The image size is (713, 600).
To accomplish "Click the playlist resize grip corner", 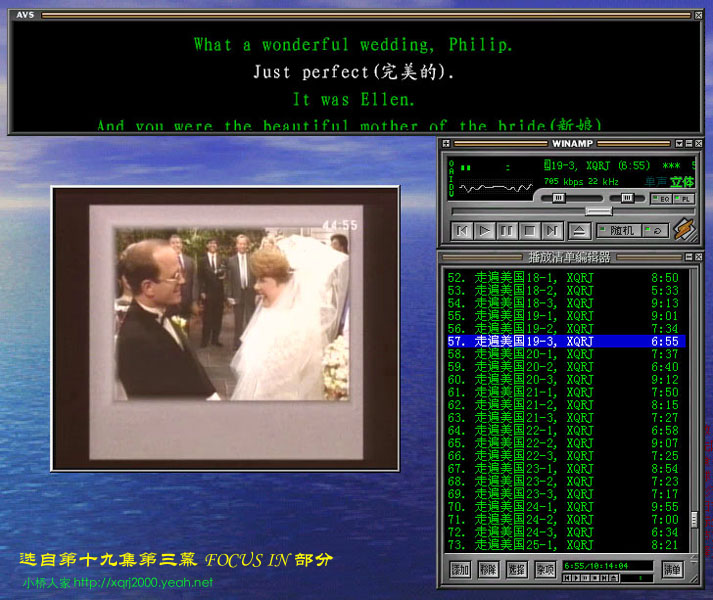I will click(x=693, y=578).
